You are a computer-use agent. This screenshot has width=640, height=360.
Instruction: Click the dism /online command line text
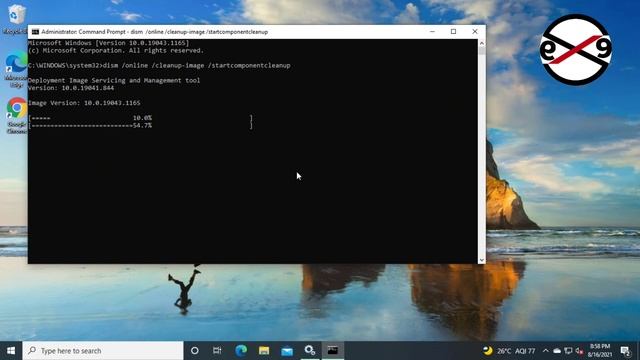pyautogui.click(x=197, y=65)
